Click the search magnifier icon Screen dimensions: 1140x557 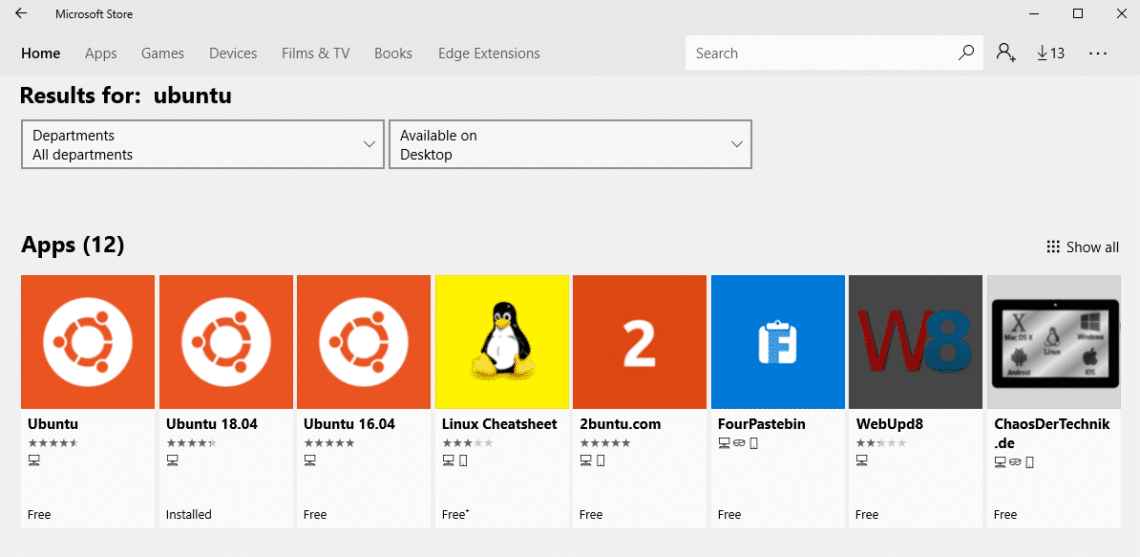pos(966,52)
